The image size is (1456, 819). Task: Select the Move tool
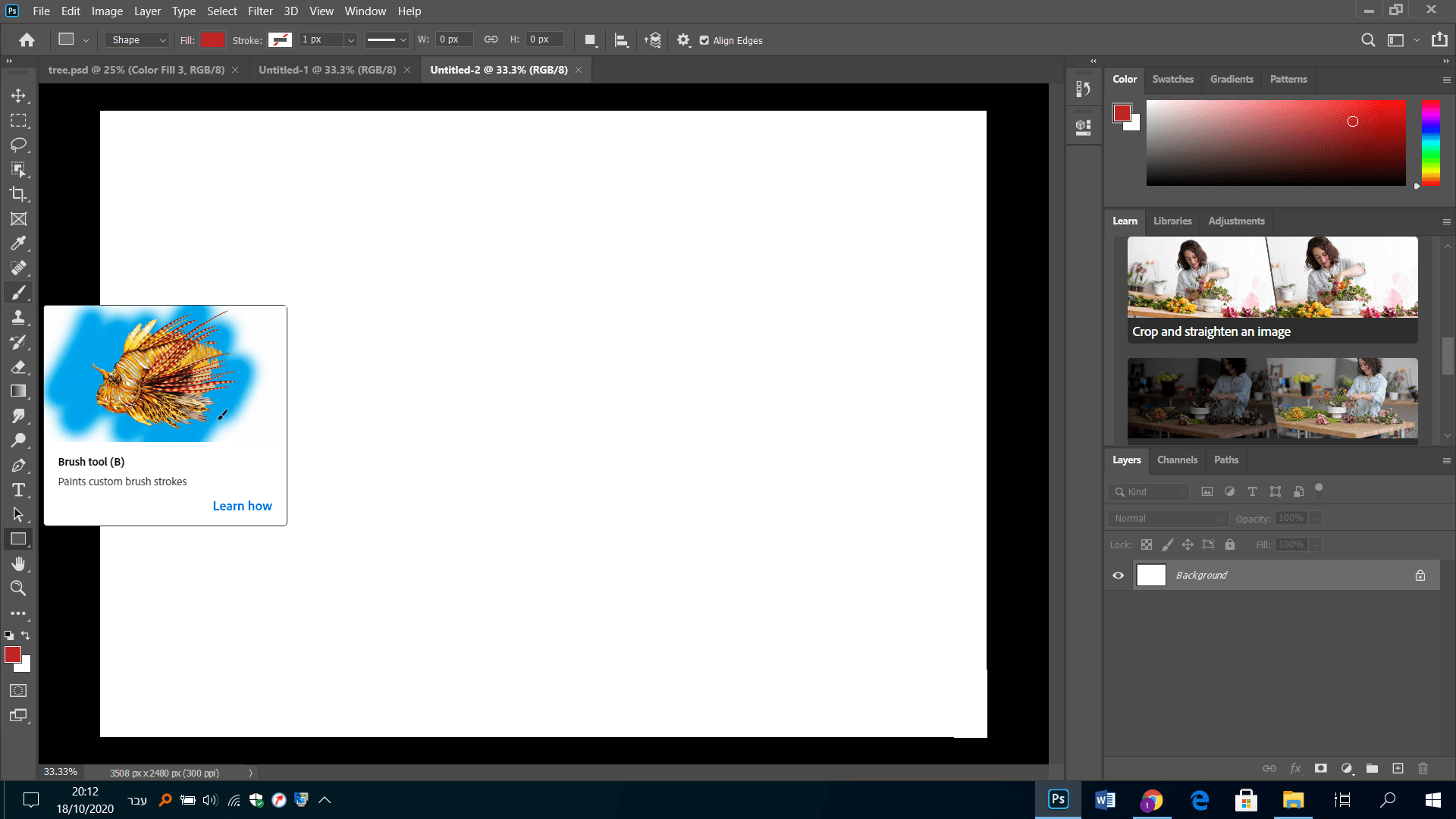(x=18, y=96)
